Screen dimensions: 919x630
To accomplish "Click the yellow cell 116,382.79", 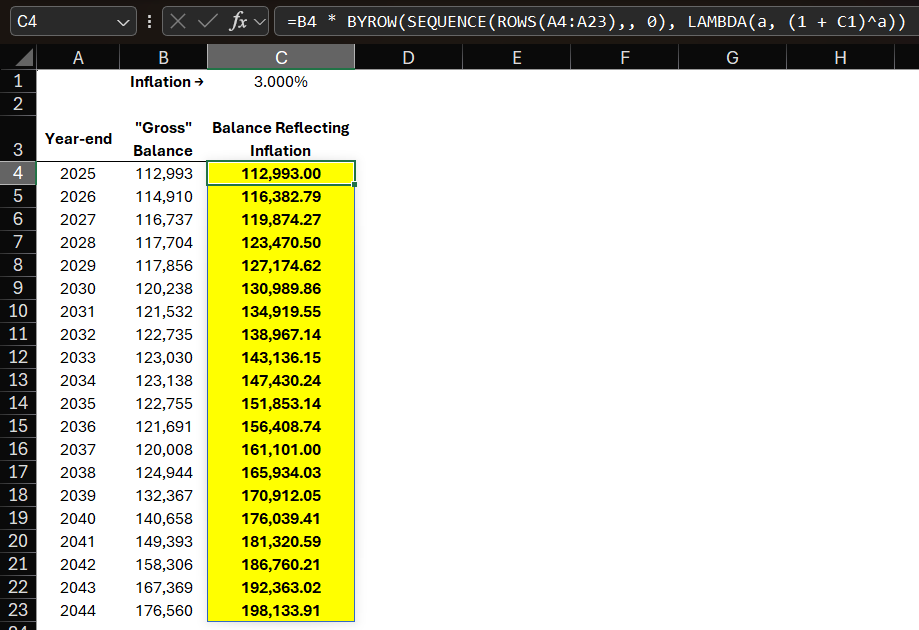I will [x=281, y=196].
